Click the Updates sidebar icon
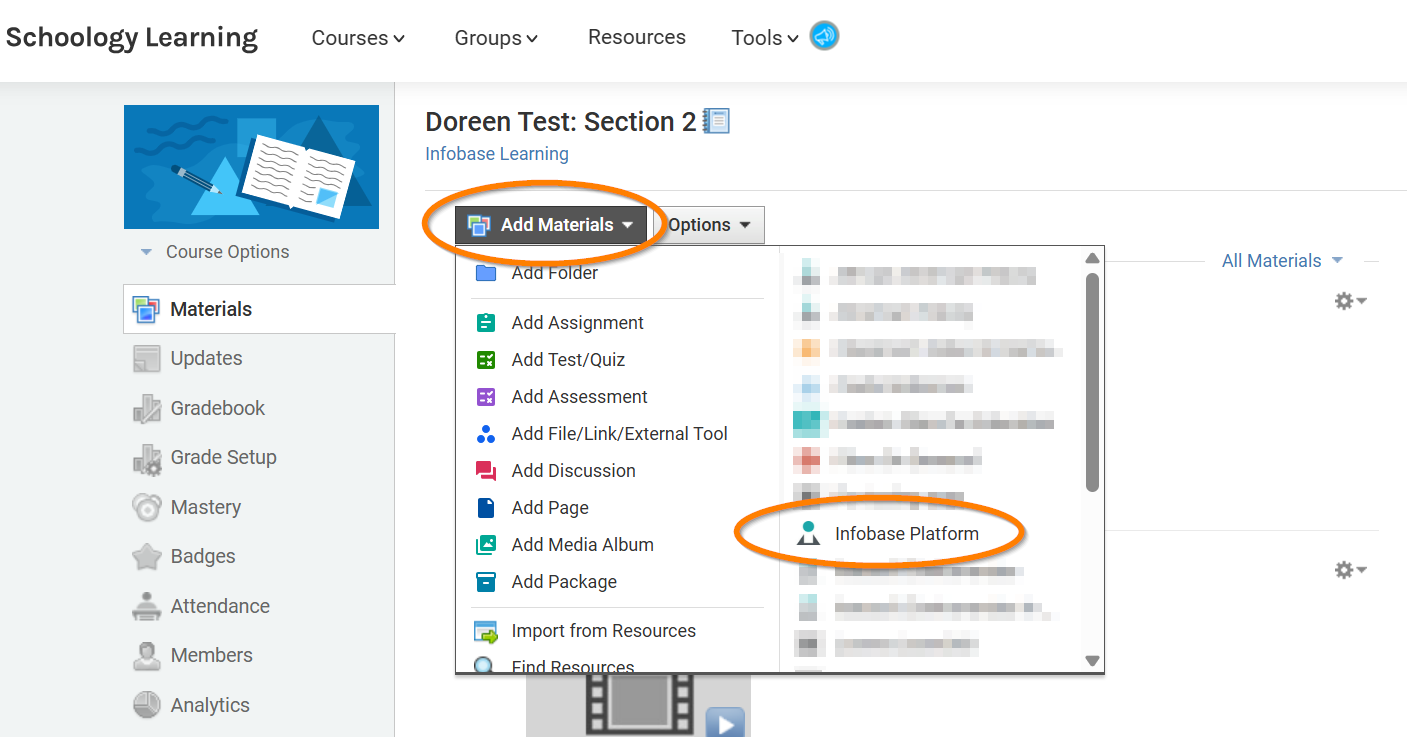This screenshot has width=1407, height=737. click(x=146, y=358)
